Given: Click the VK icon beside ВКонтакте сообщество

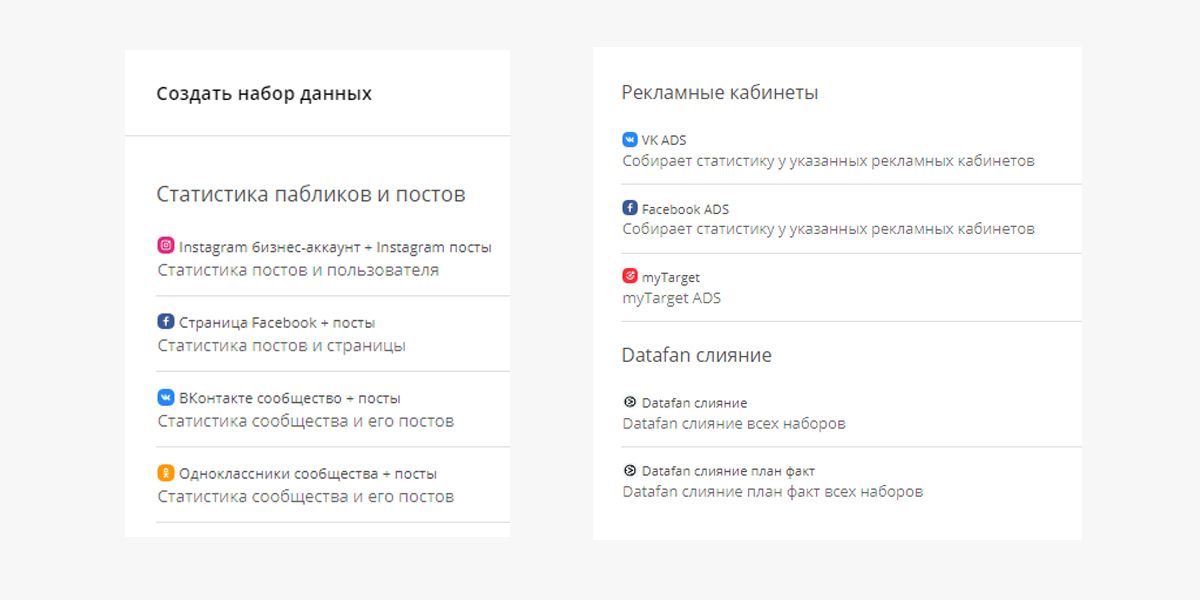Looking at the screenshot, I should click(166, 397).
